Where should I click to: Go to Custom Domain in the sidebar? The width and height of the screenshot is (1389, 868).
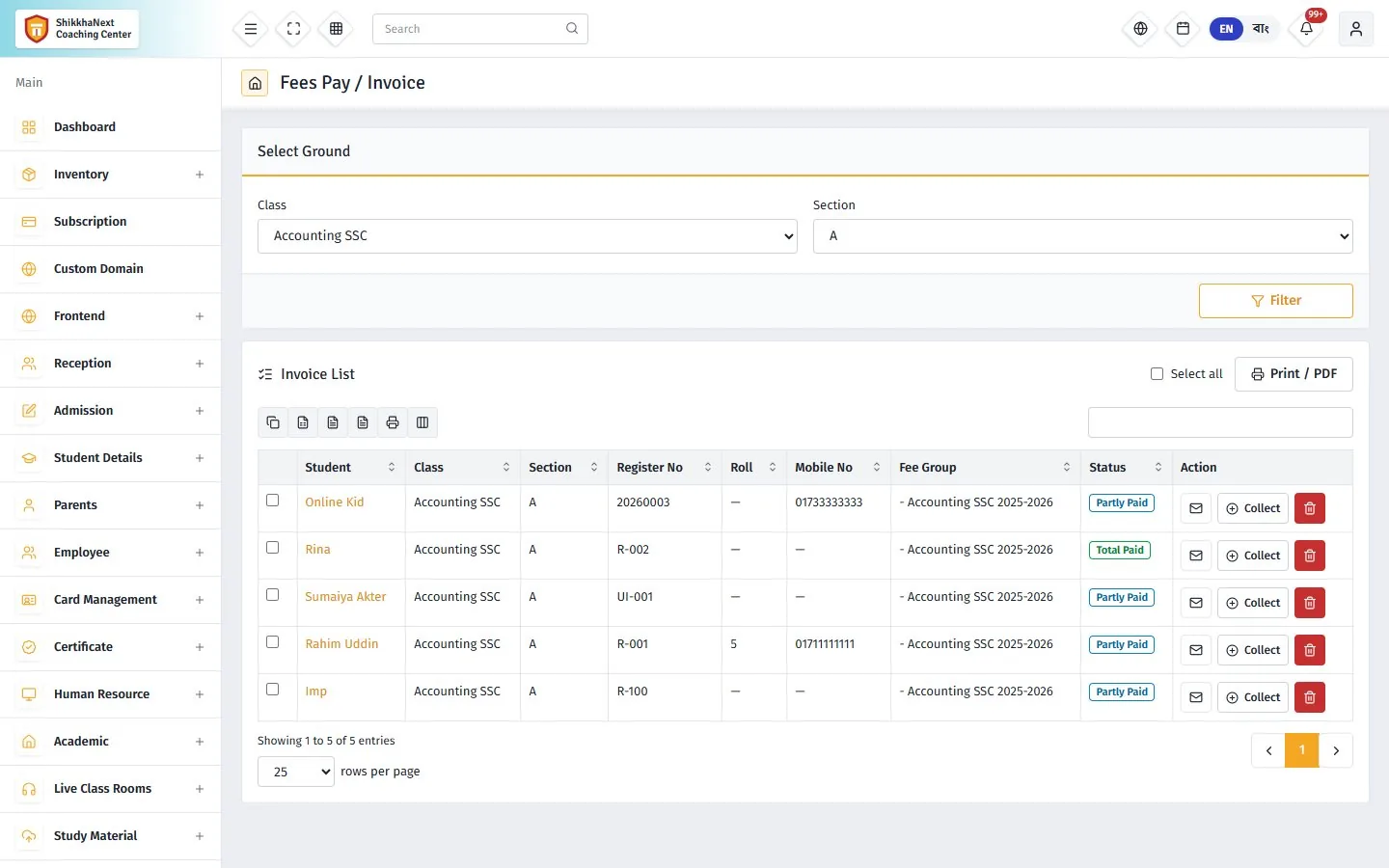[111, 269]
